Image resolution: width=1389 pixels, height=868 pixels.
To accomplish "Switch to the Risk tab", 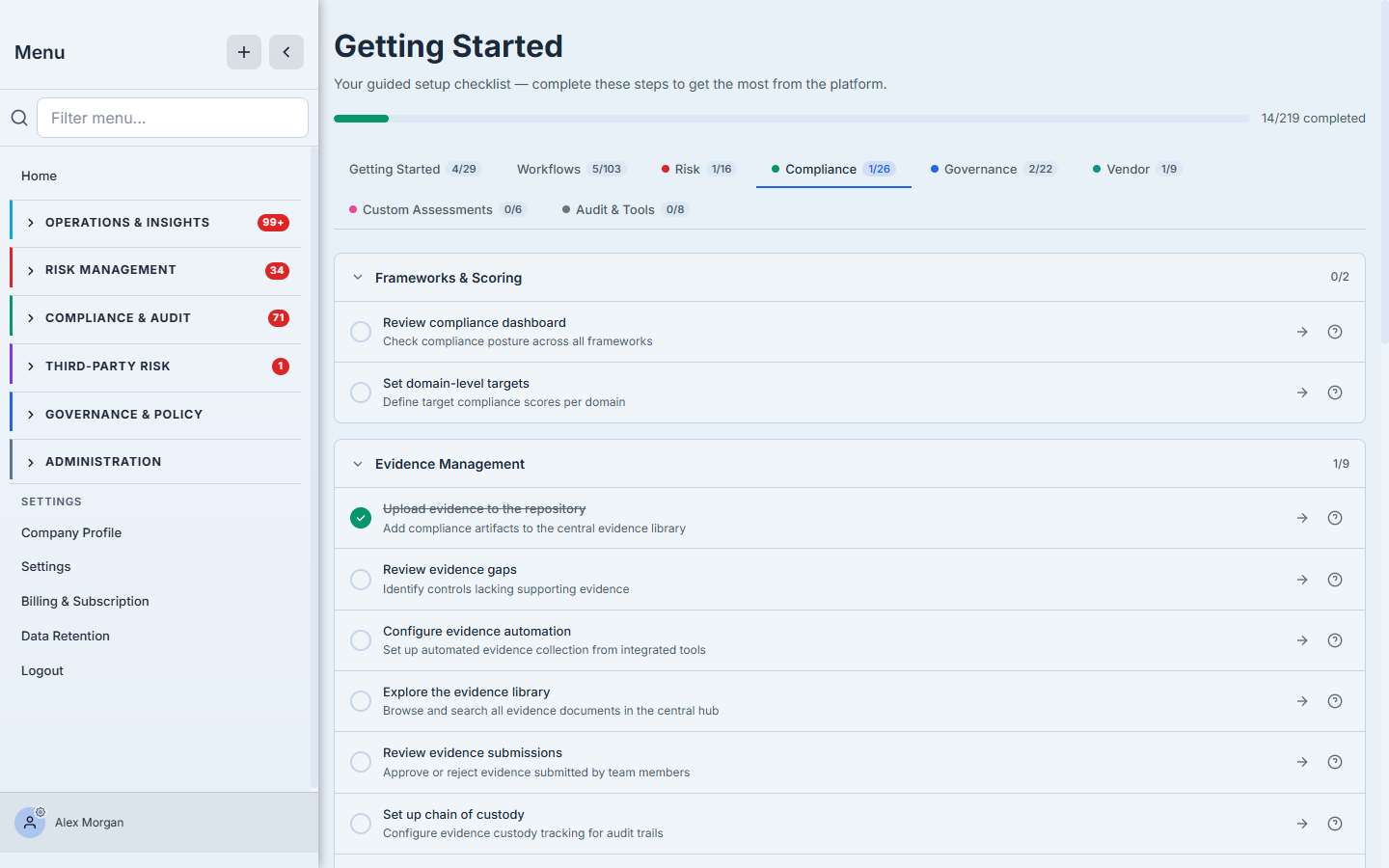I will coord(698,169).
